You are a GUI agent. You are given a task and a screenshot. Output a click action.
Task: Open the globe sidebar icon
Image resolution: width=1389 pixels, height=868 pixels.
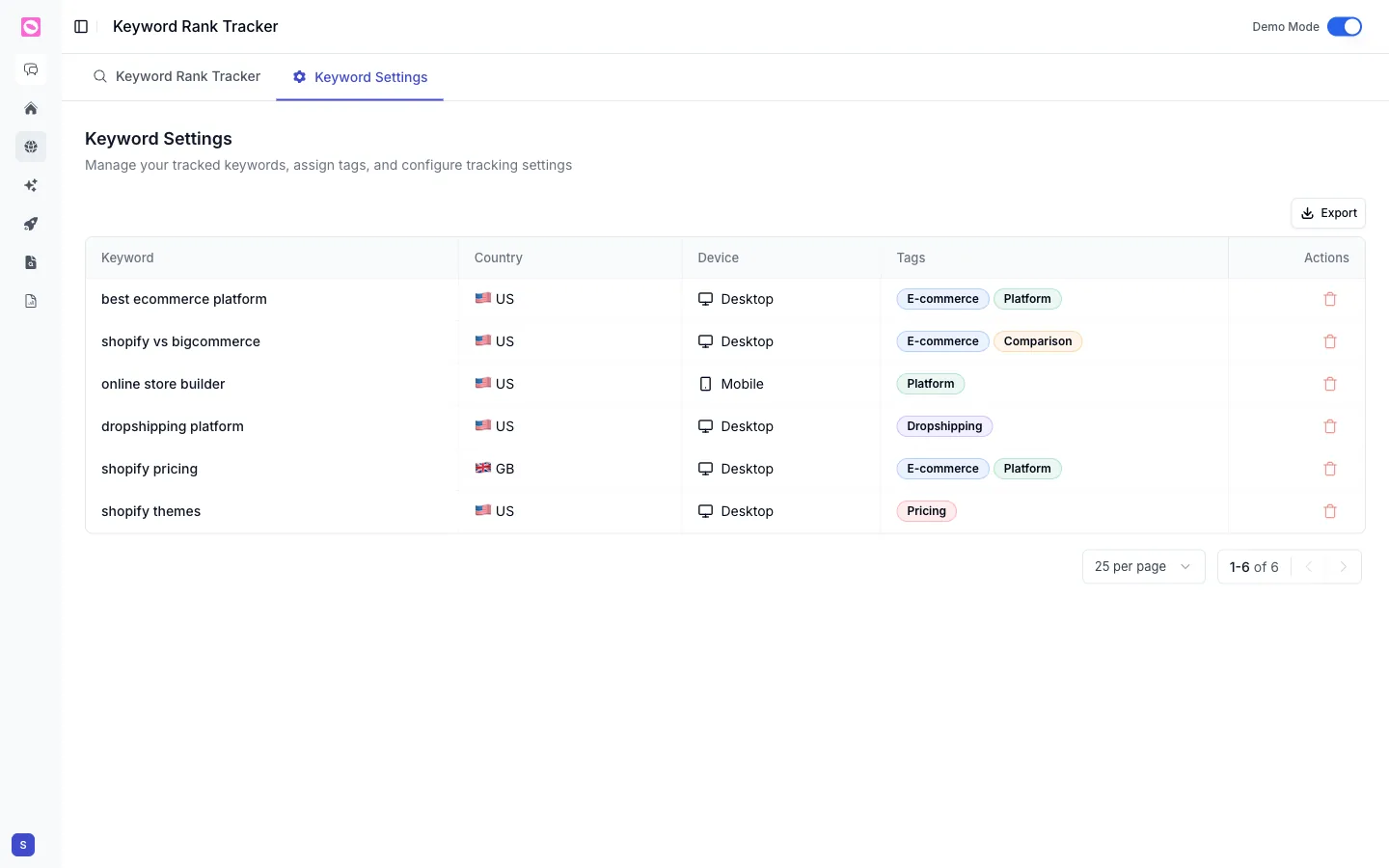coord(31,147)
